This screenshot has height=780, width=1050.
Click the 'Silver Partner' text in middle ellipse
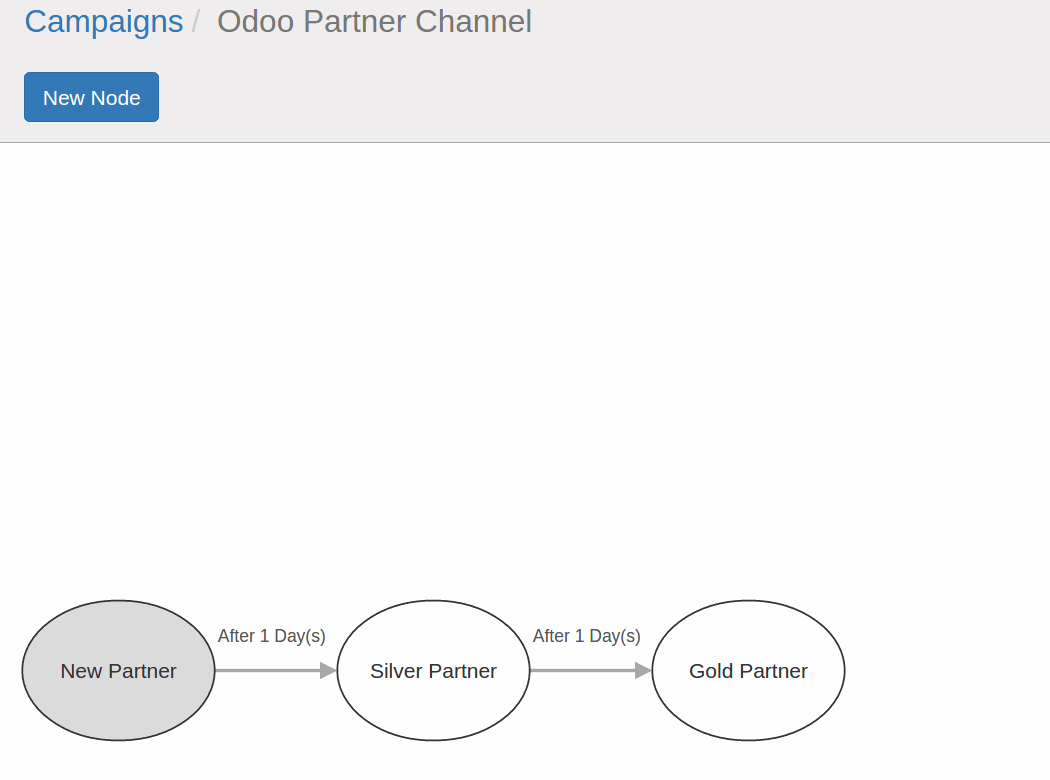(433, 671)
